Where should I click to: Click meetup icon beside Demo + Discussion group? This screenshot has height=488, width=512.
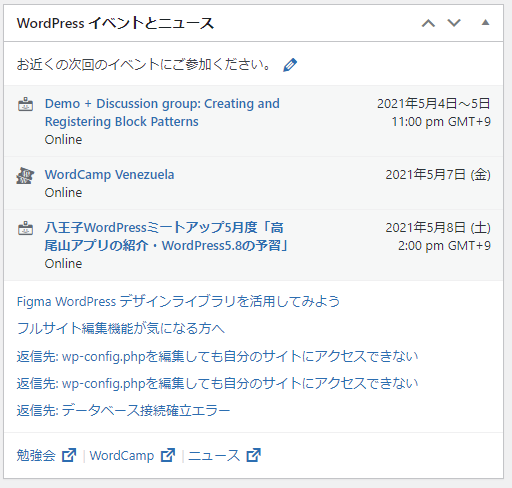coord(25,104)
